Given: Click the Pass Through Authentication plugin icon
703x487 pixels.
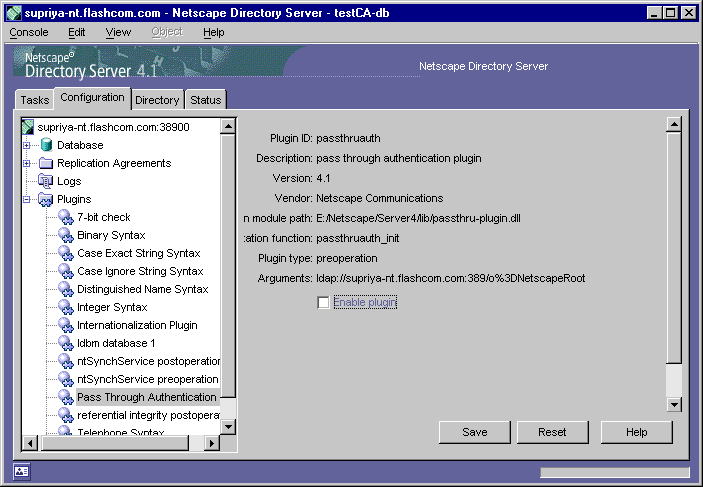Looking at the screenshot, I should pyautogui.click(x=65, y=397).
